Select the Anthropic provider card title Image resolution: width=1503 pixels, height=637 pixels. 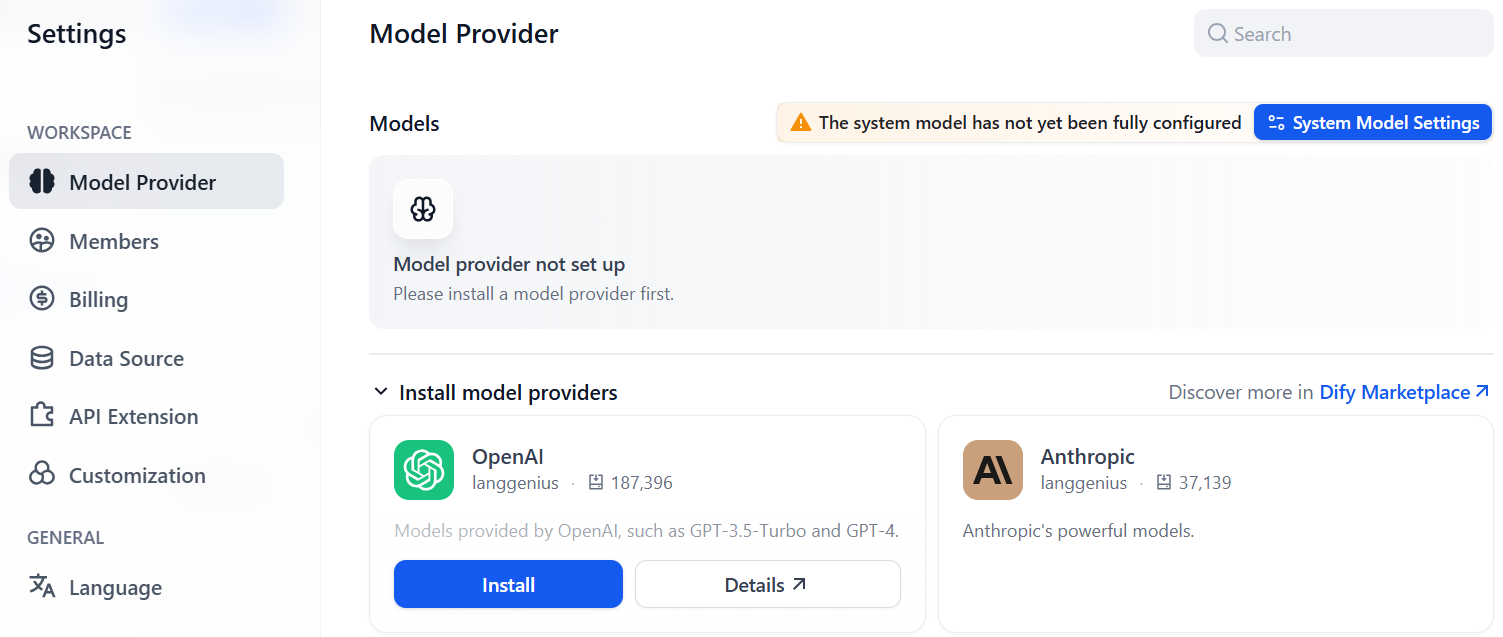[1088, 457]
